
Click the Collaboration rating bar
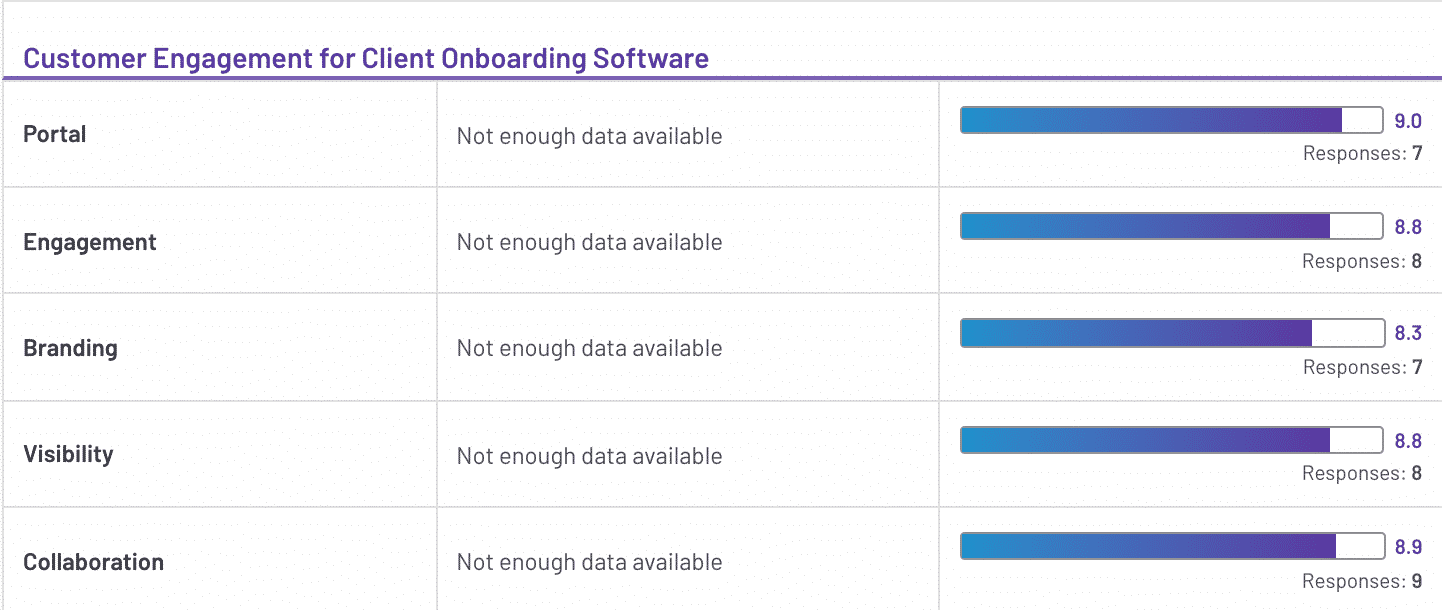coord(1172,546)
